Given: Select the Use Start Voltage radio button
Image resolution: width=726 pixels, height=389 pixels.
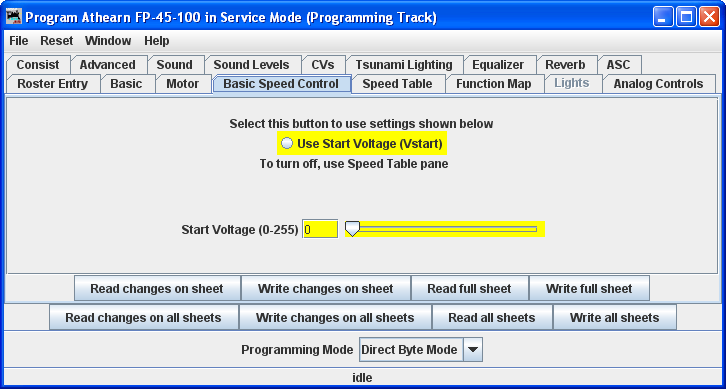Looking at the screenshot, I should pyautogui.click(x=287, y=143).
